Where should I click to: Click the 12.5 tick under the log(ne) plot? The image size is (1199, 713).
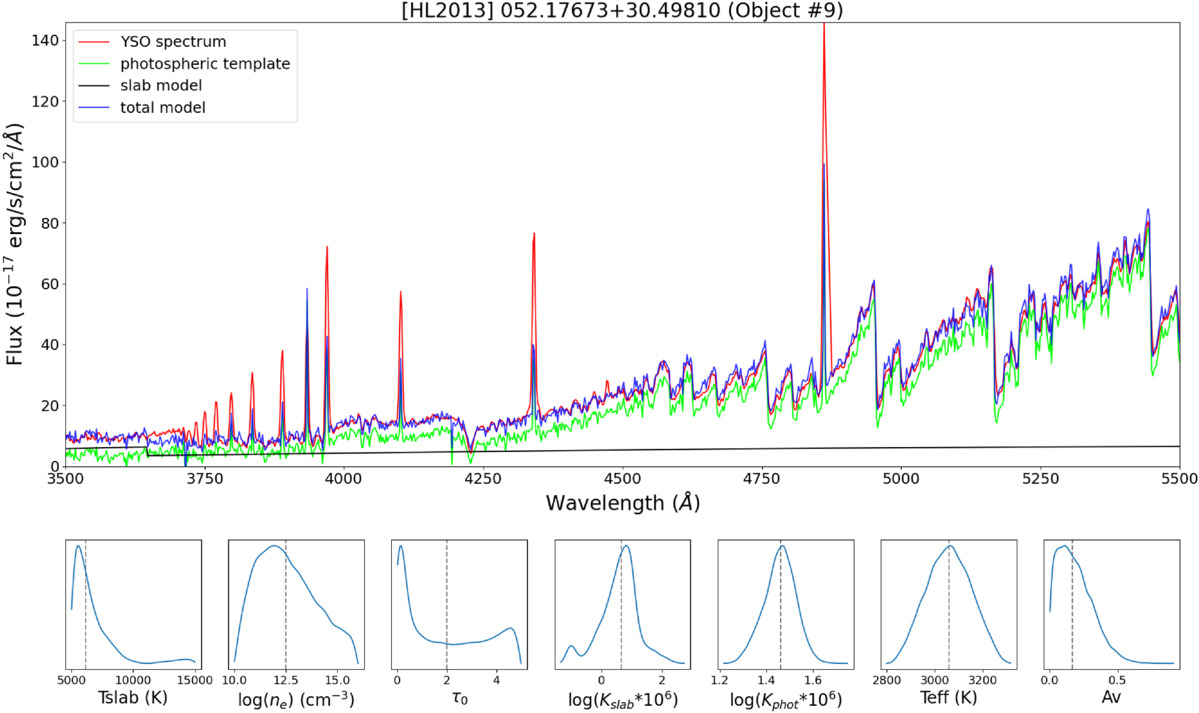286,679
